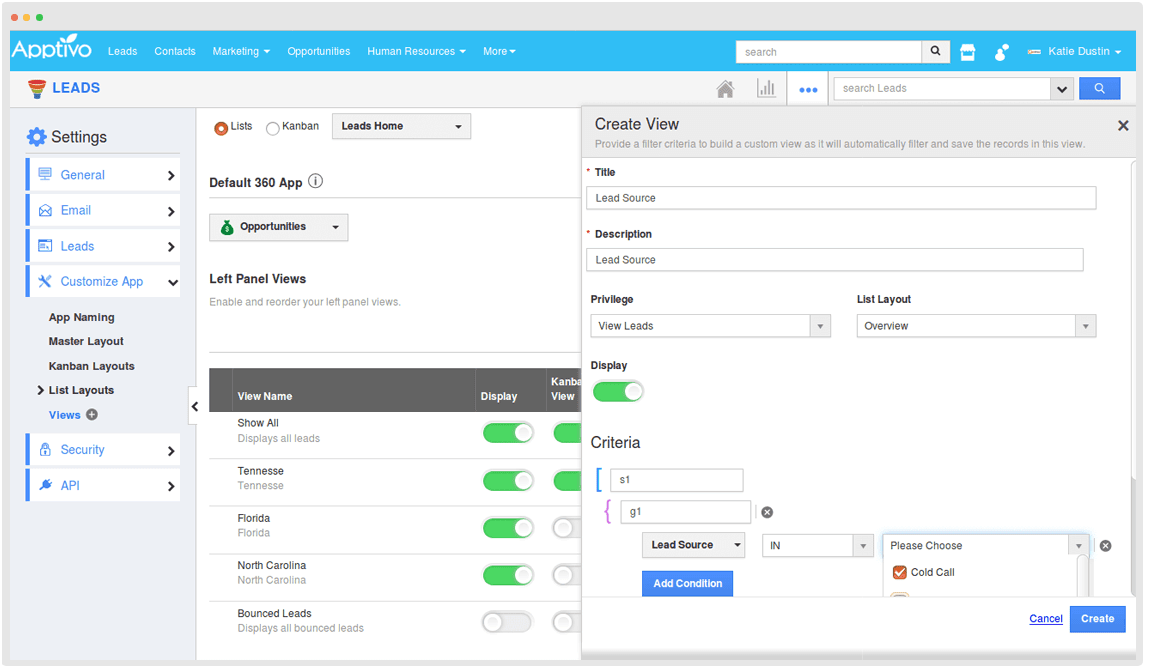Viewport: 1150px width, 670px height.
Task: Open Master Layout settings
Action: pos(86,342)
